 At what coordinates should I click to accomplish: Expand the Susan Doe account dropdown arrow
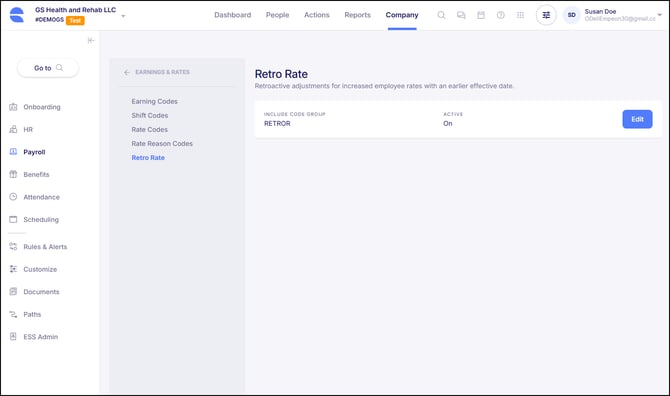659,15
